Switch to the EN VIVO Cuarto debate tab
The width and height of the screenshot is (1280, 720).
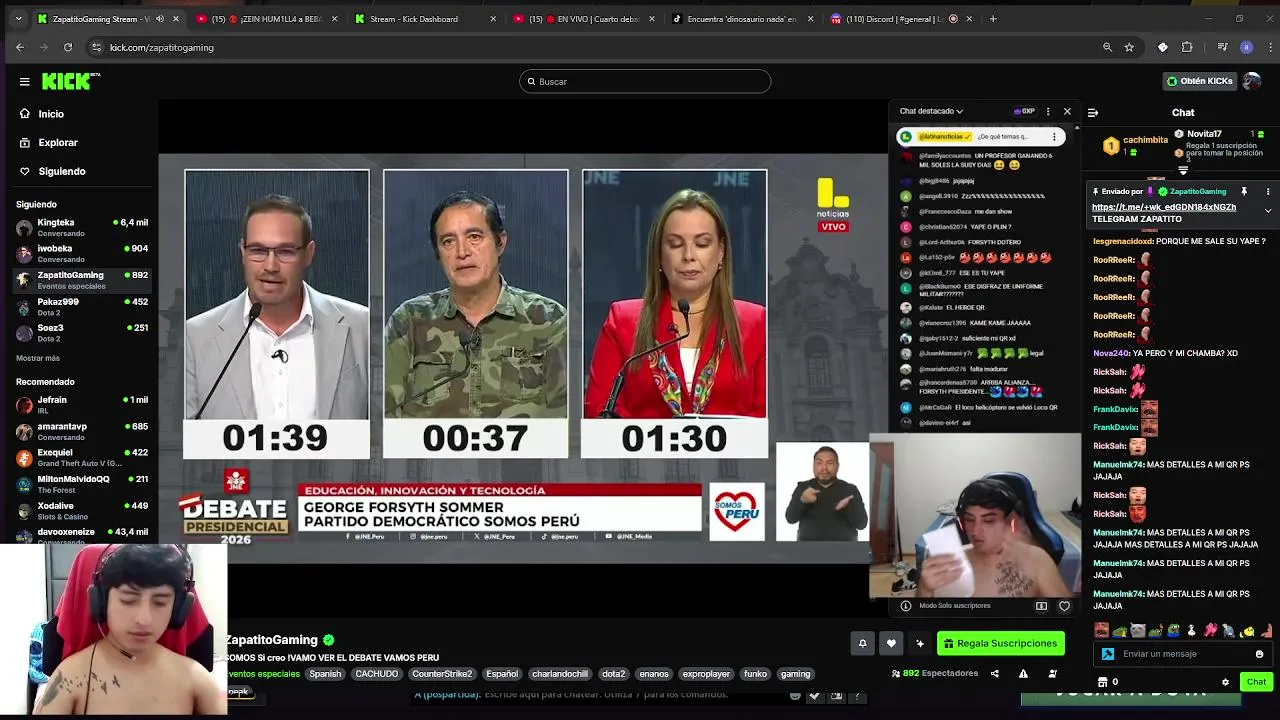(585, 19)
